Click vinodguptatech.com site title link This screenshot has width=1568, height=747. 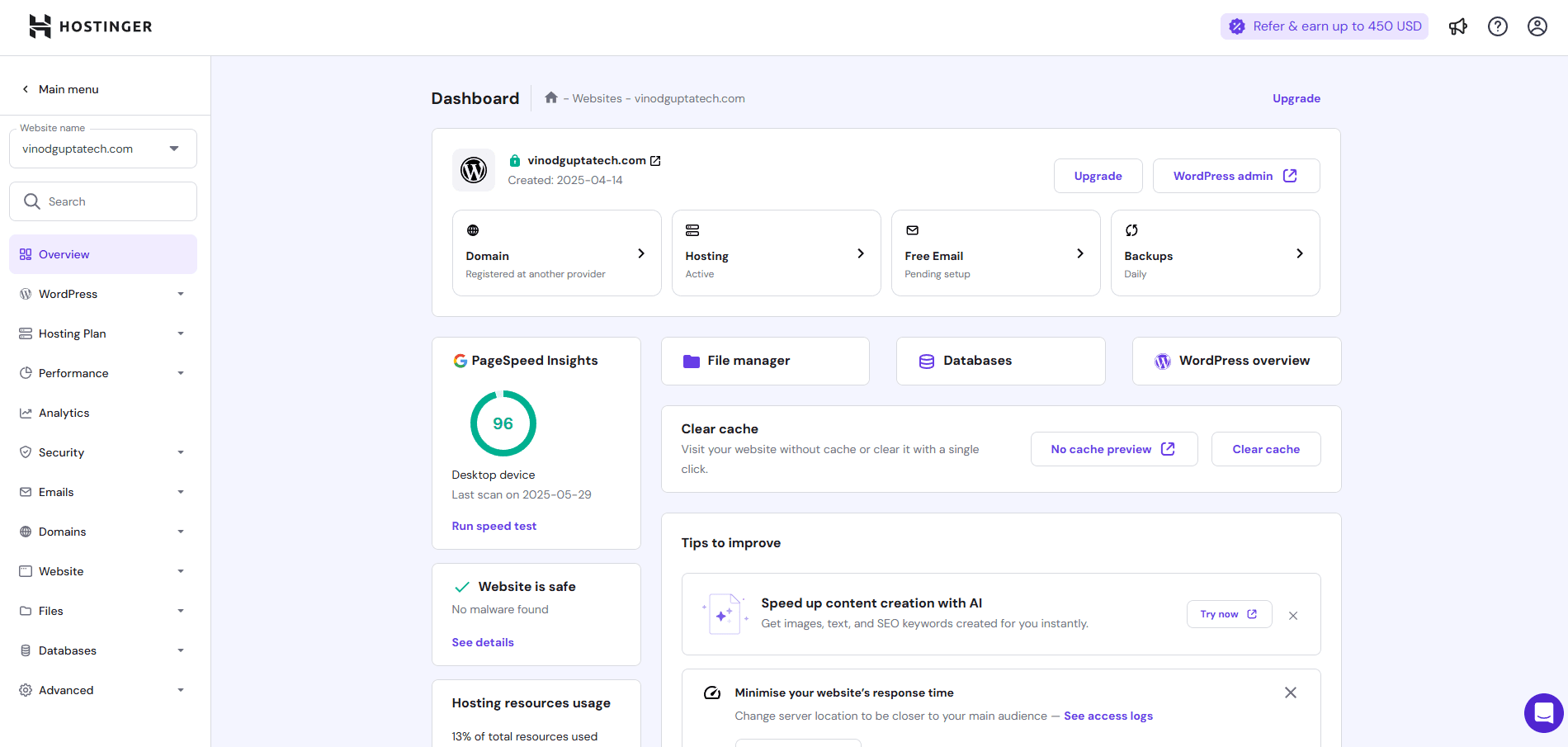point(587,160)
